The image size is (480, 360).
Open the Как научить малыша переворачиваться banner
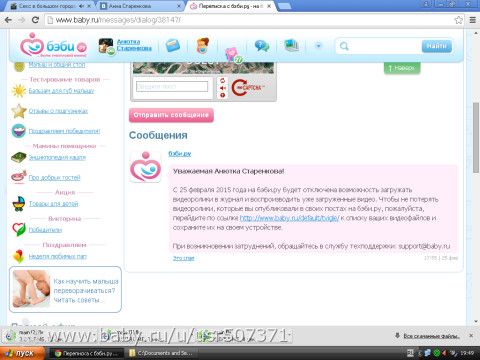click(65, 289)
